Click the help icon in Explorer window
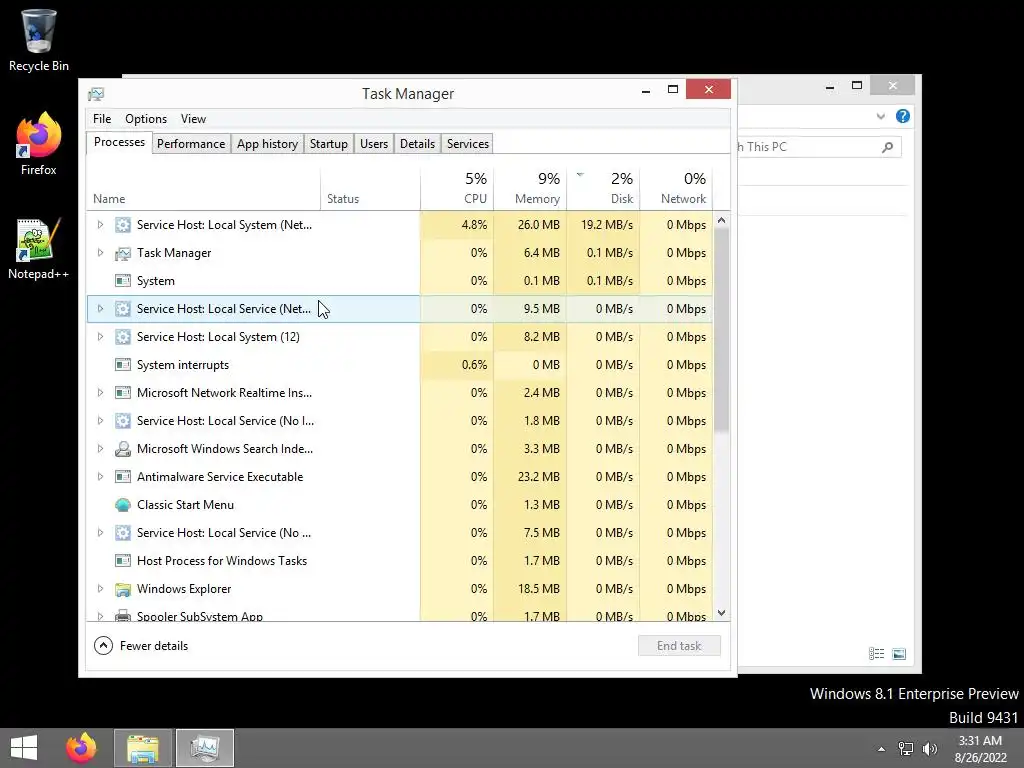Image resolution: width=1024 pixels, height=768 pixels. click(903, 116)
